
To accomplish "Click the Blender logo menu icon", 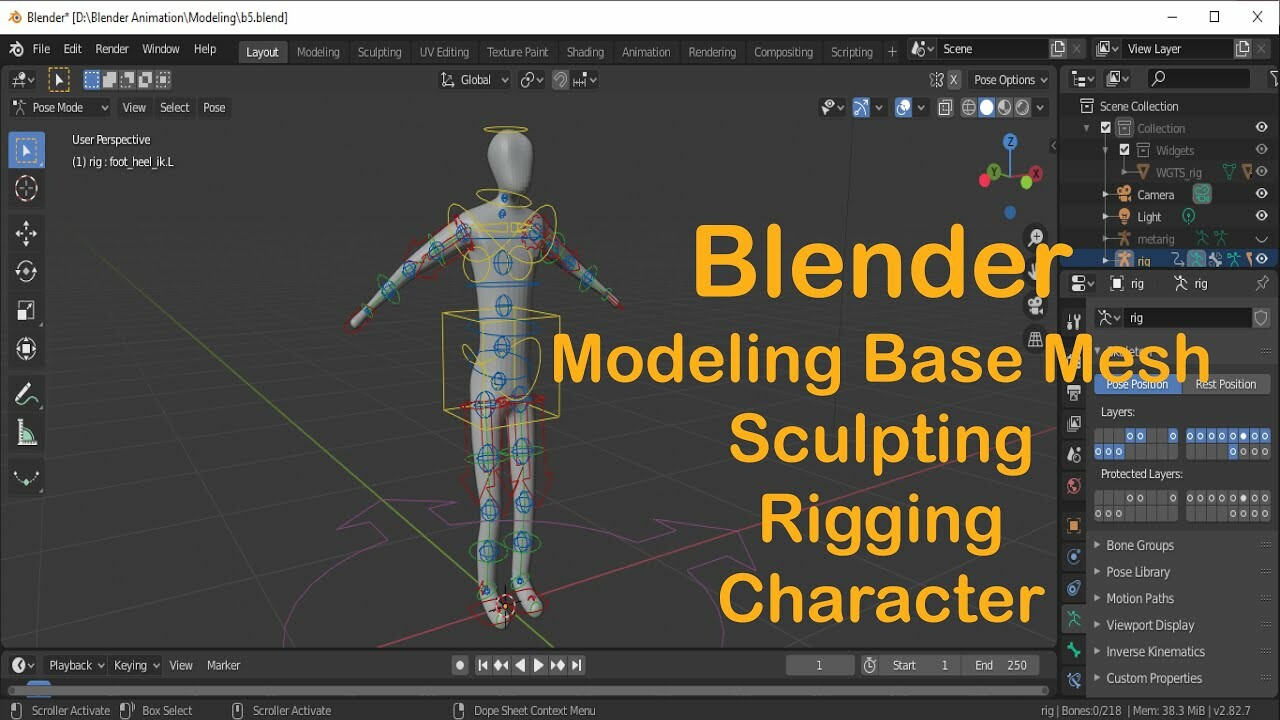I will (16, 49).
